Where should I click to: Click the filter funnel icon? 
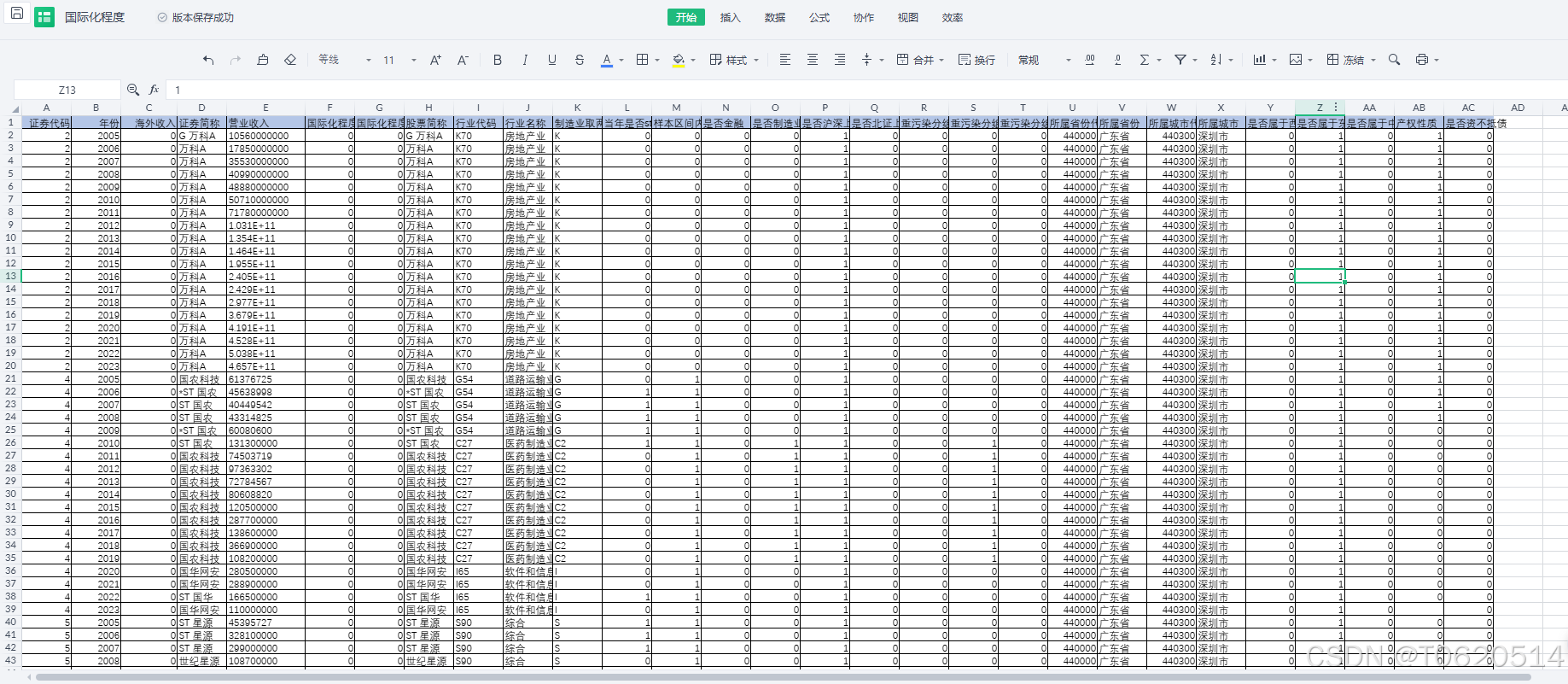[1180, 60]
